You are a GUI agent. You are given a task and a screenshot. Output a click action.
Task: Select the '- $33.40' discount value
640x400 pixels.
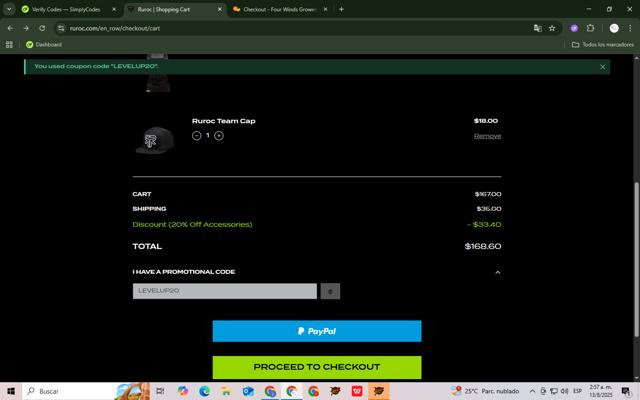tap(484, 224)
